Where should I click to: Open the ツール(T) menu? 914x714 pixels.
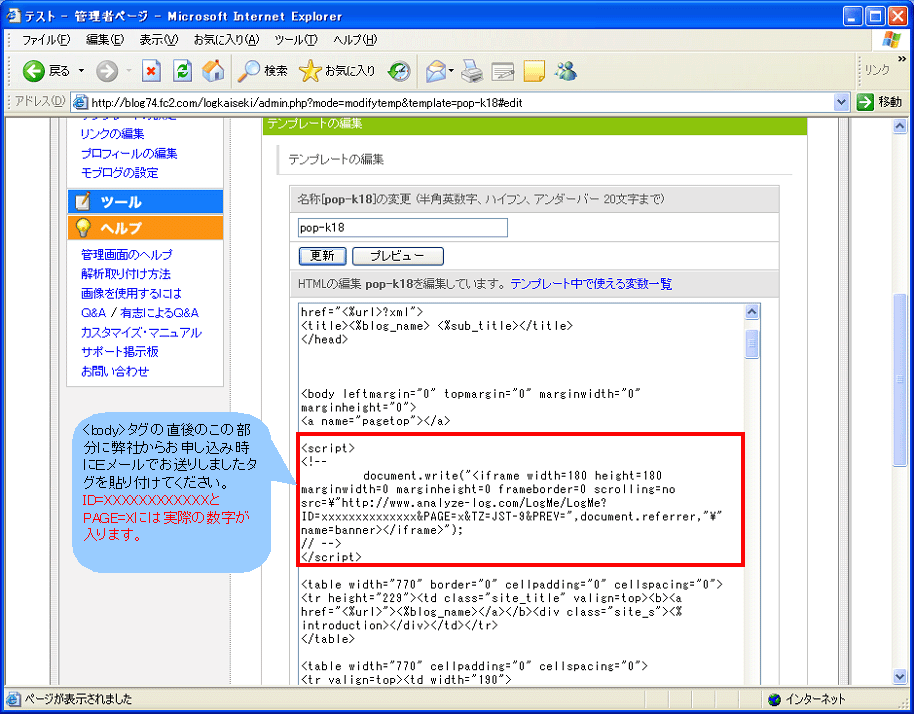pyautogui.click(x=296, y=40)
